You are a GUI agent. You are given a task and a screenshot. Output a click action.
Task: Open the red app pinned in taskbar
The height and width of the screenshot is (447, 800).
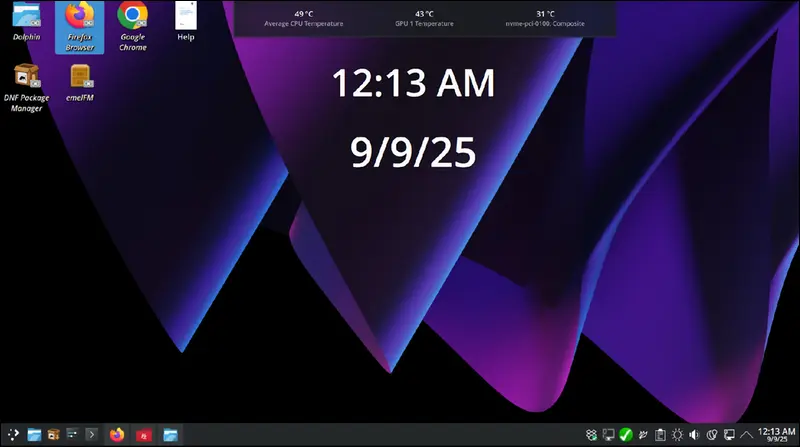[x=144, y=435]
